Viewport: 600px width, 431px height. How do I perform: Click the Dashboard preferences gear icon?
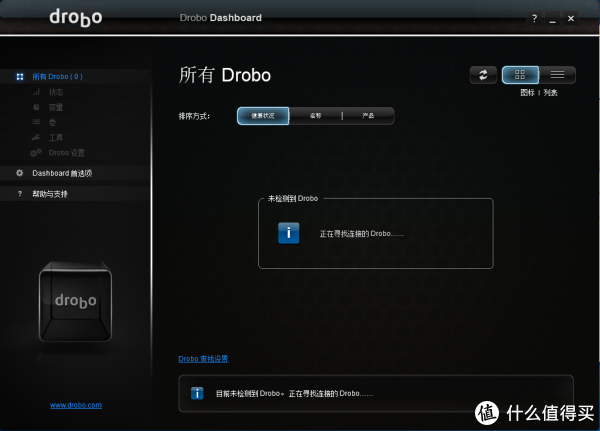coord(20,173)
